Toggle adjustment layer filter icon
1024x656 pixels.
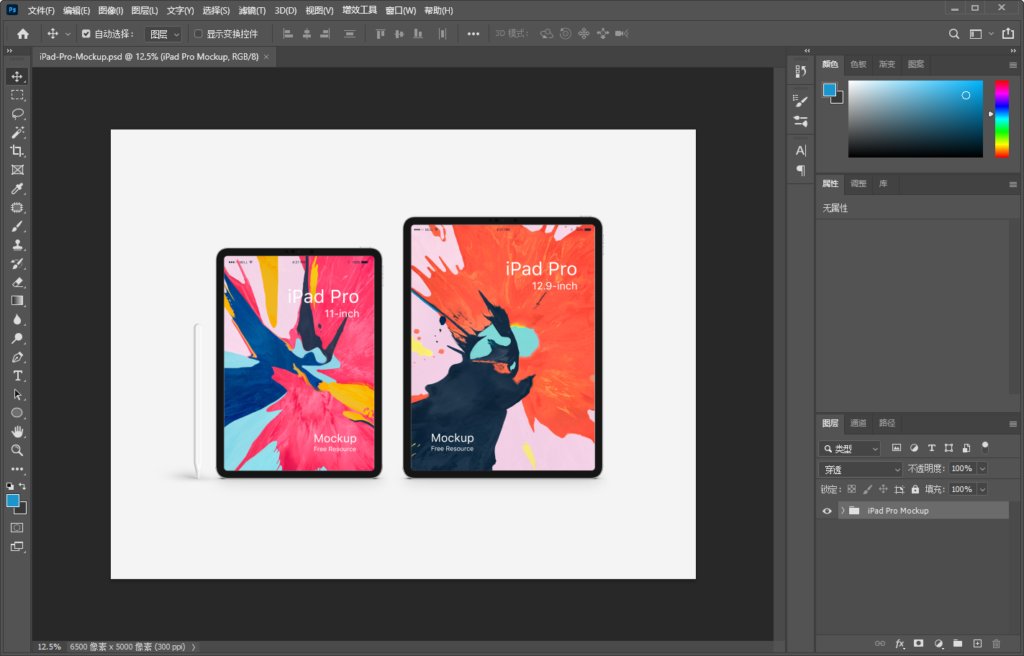click(x=914, y=448)
